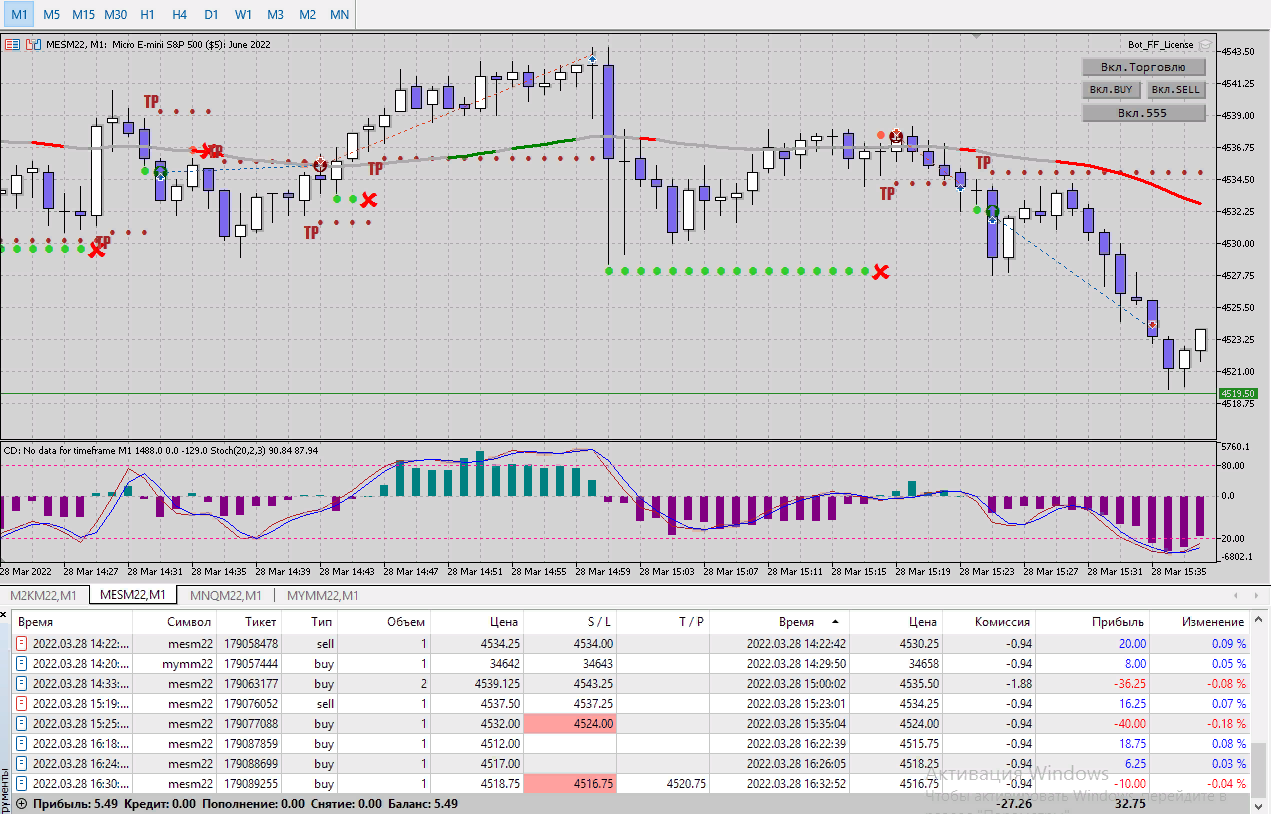Click the sell deal icon for ticket 179058478

(x=22, y=644)
